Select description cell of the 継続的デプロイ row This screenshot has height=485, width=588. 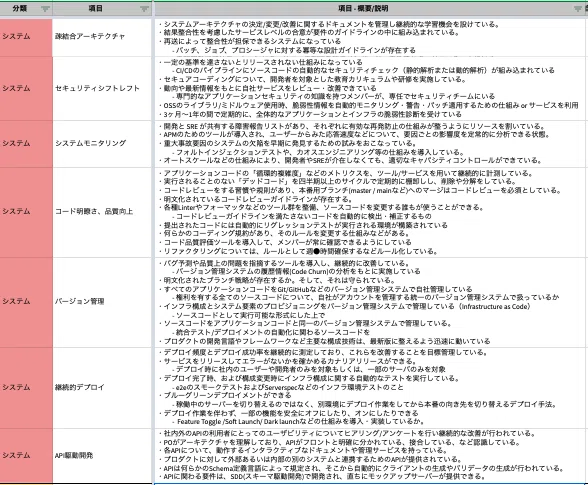(370, 387)
